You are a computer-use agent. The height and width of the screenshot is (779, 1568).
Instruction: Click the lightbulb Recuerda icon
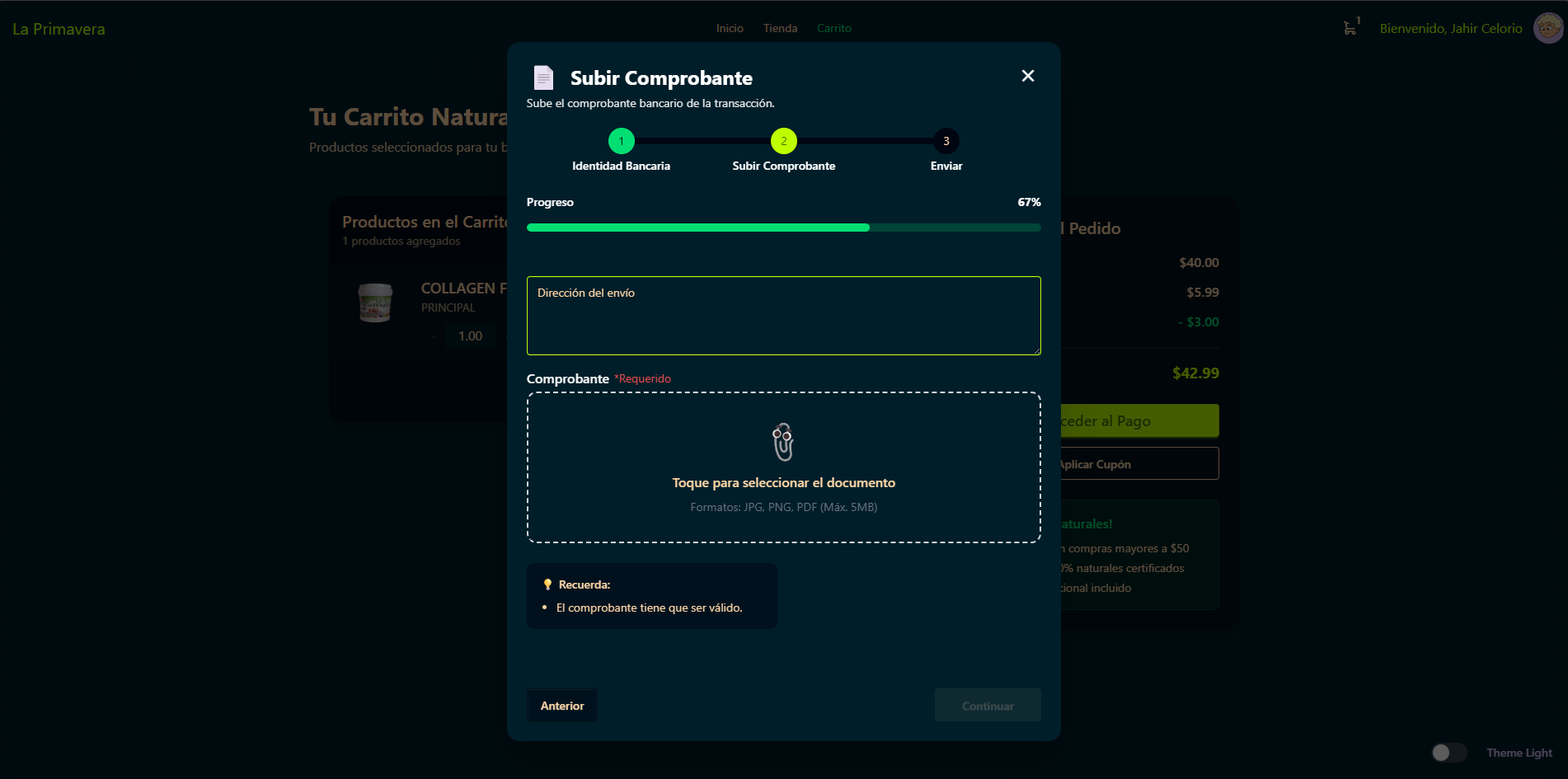(547, 584)
